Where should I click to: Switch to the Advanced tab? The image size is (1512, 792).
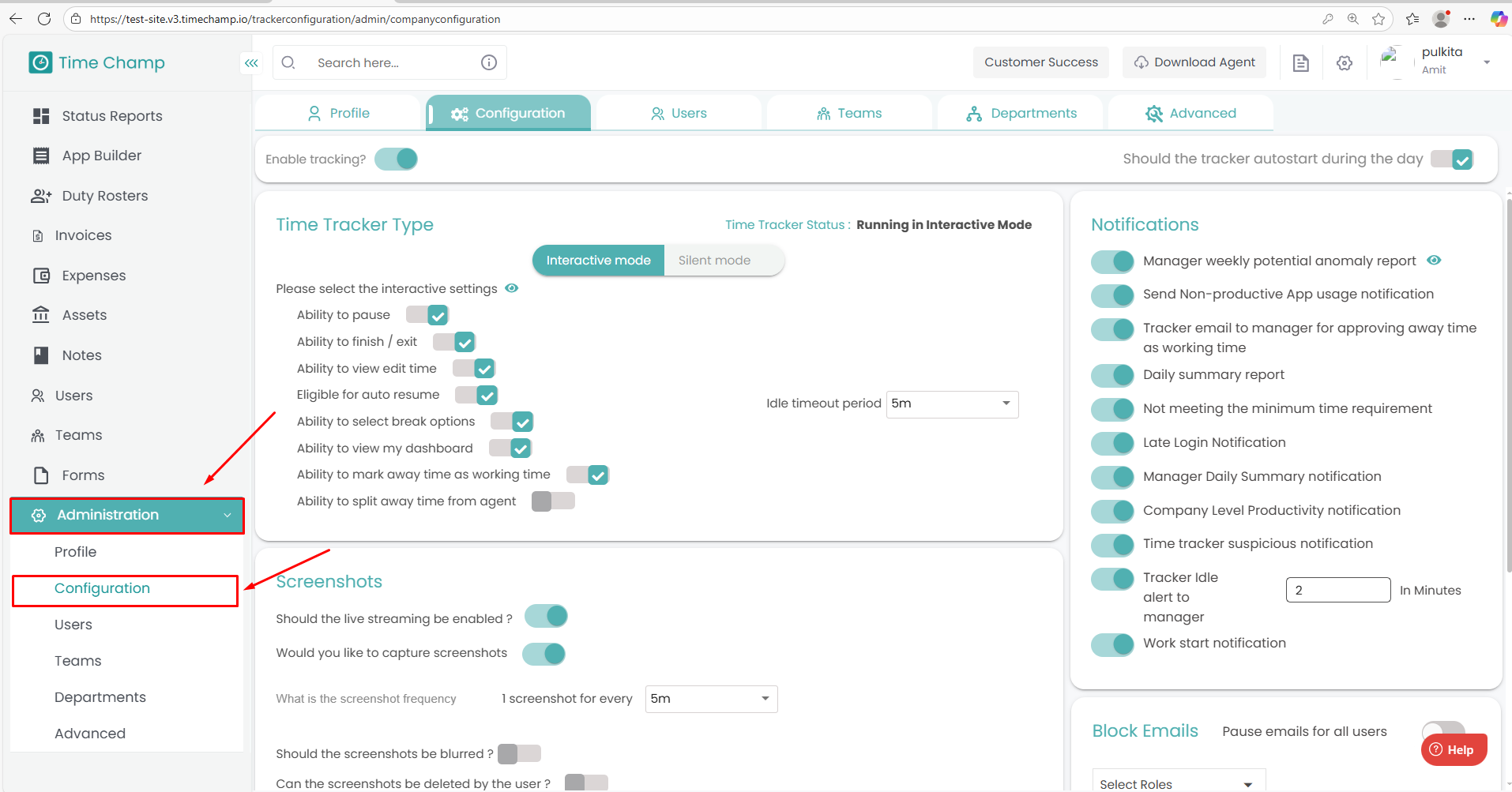1190,113
